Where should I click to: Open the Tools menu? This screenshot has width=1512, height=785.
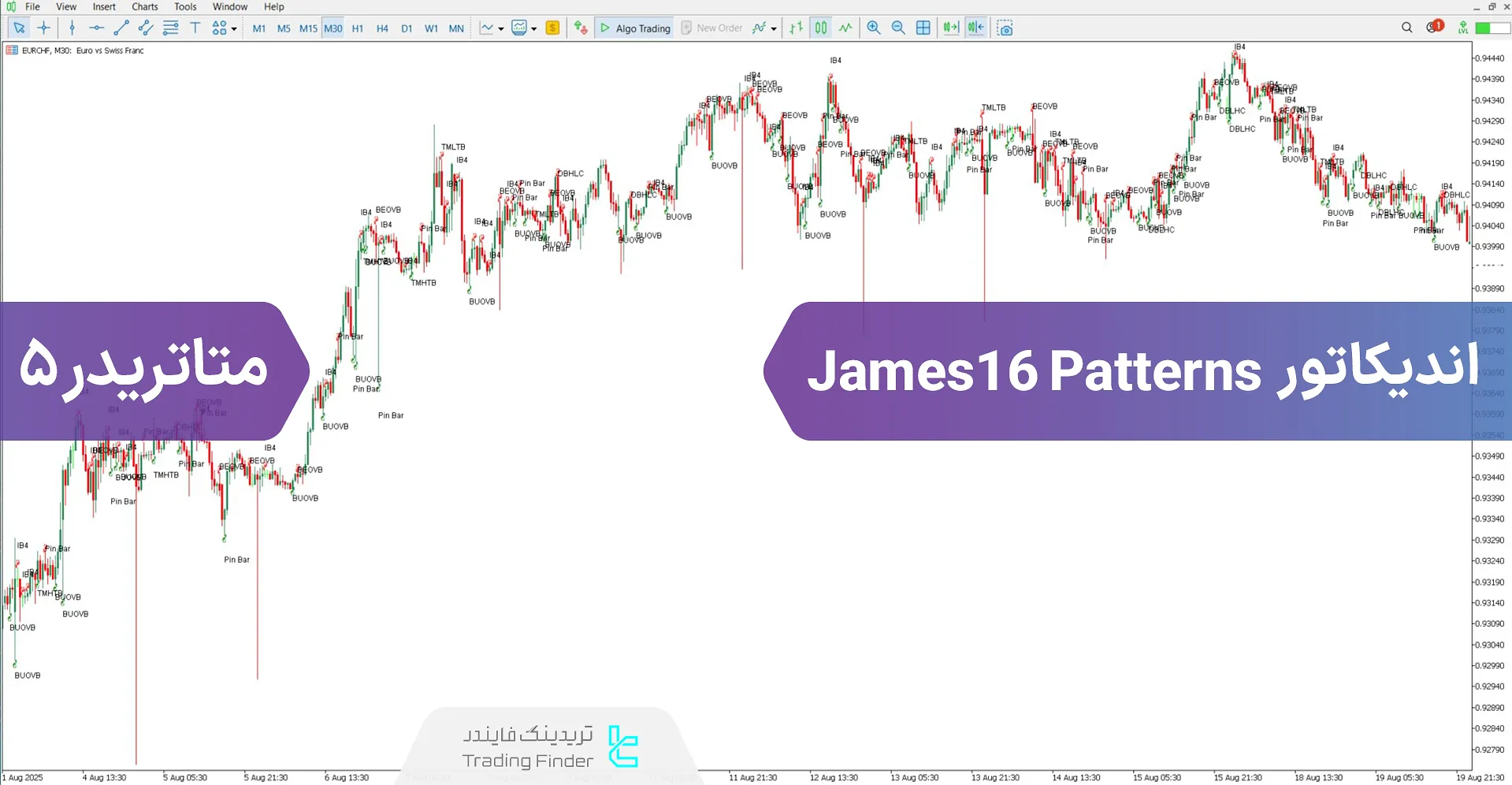(185, 6)
